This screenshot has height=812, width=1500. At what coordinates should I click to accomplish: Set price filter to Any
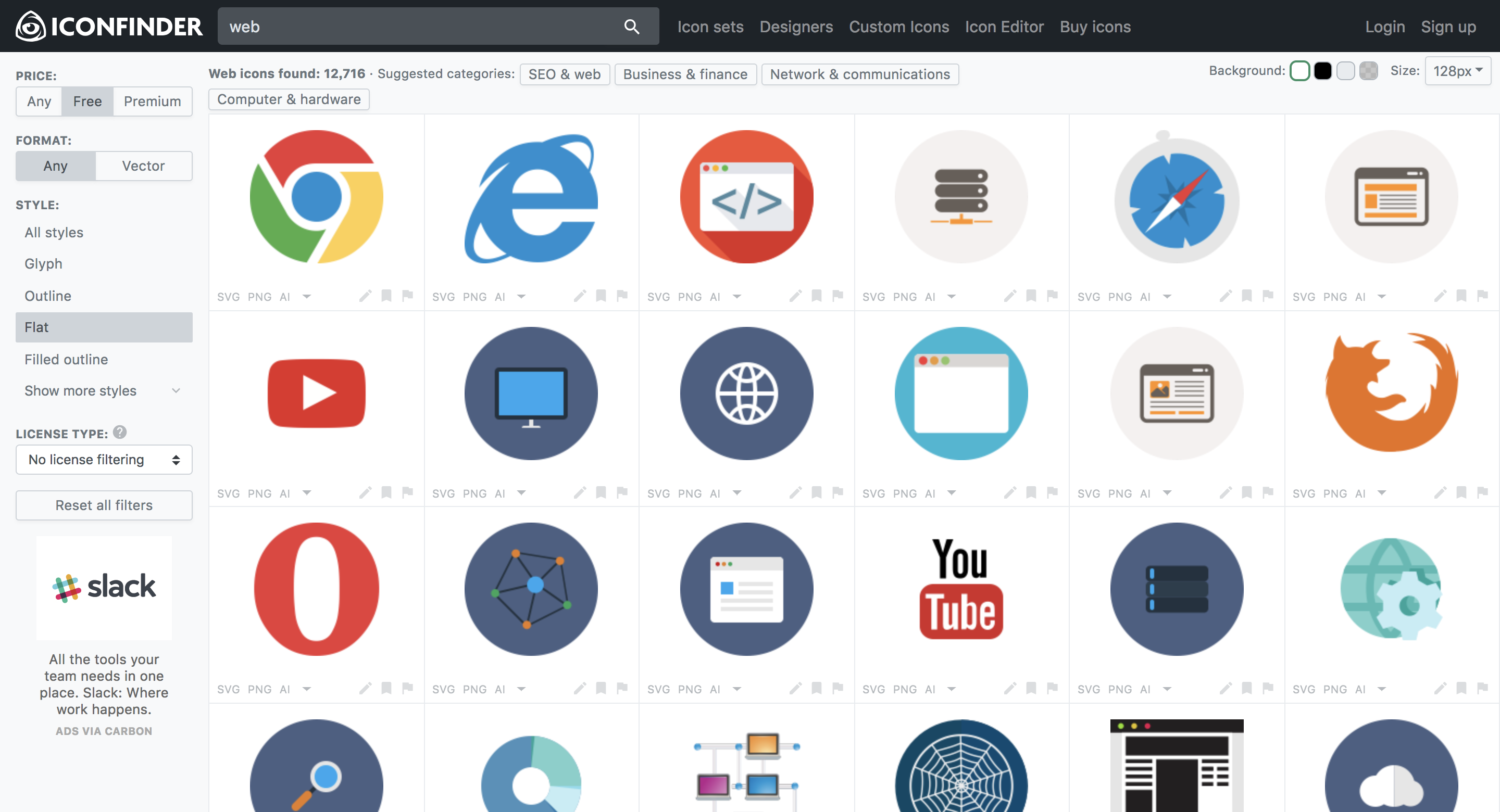point(39,102)
